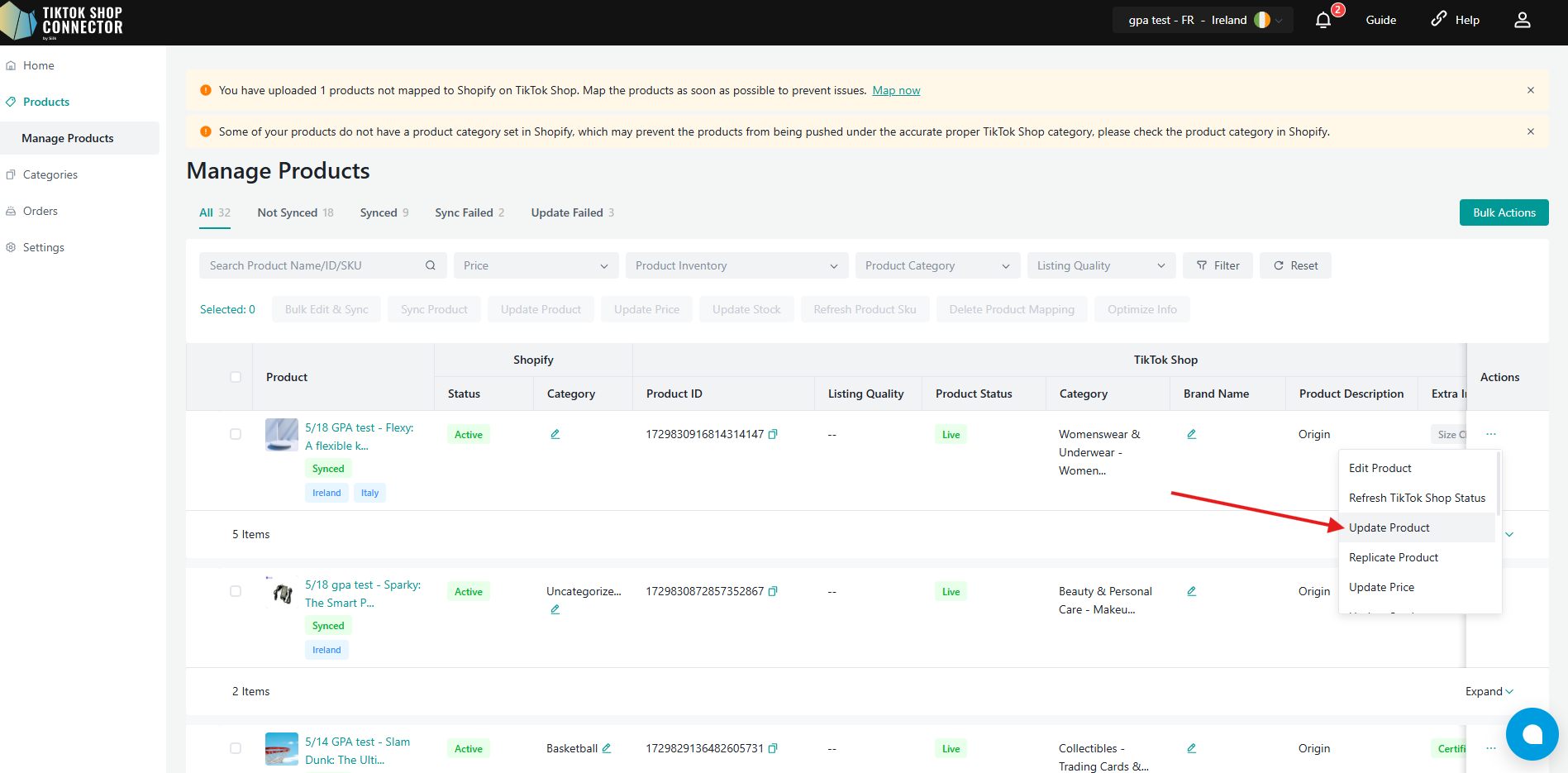Viewport: 1568px width, 773px height.
Task: Open the notifications bell
Action: pyautogui.click(x=1323, y=20)
